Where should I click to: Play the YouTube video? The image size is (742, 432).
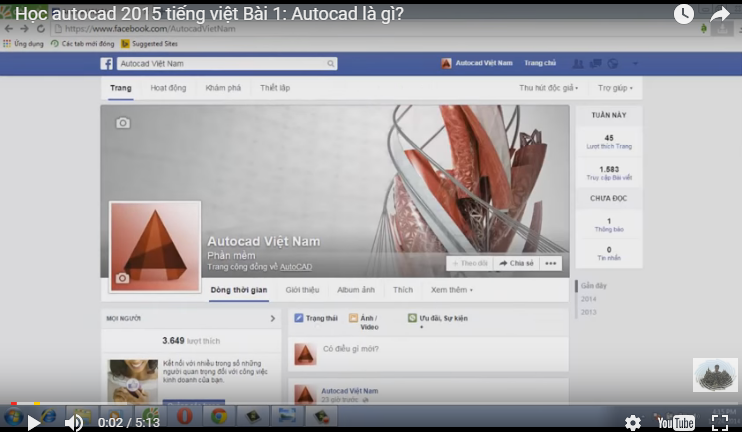pos(34,422)
